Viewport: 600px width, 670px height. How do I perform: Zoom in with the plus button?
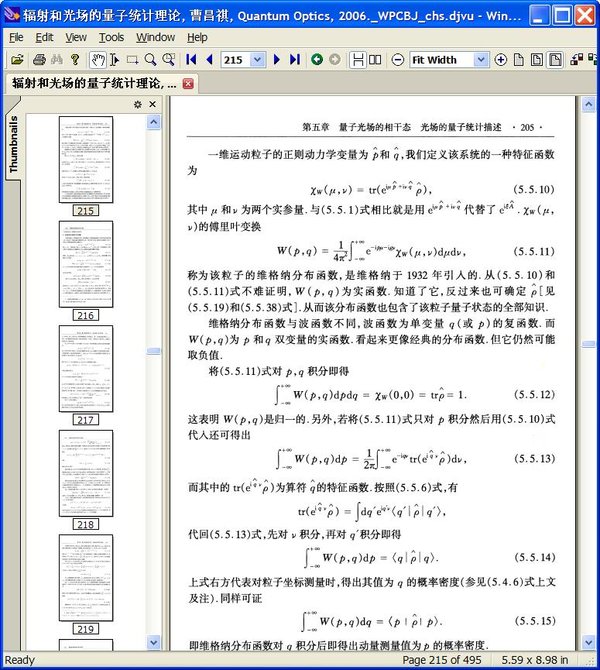pyautogui.click(x=501, y=60)
